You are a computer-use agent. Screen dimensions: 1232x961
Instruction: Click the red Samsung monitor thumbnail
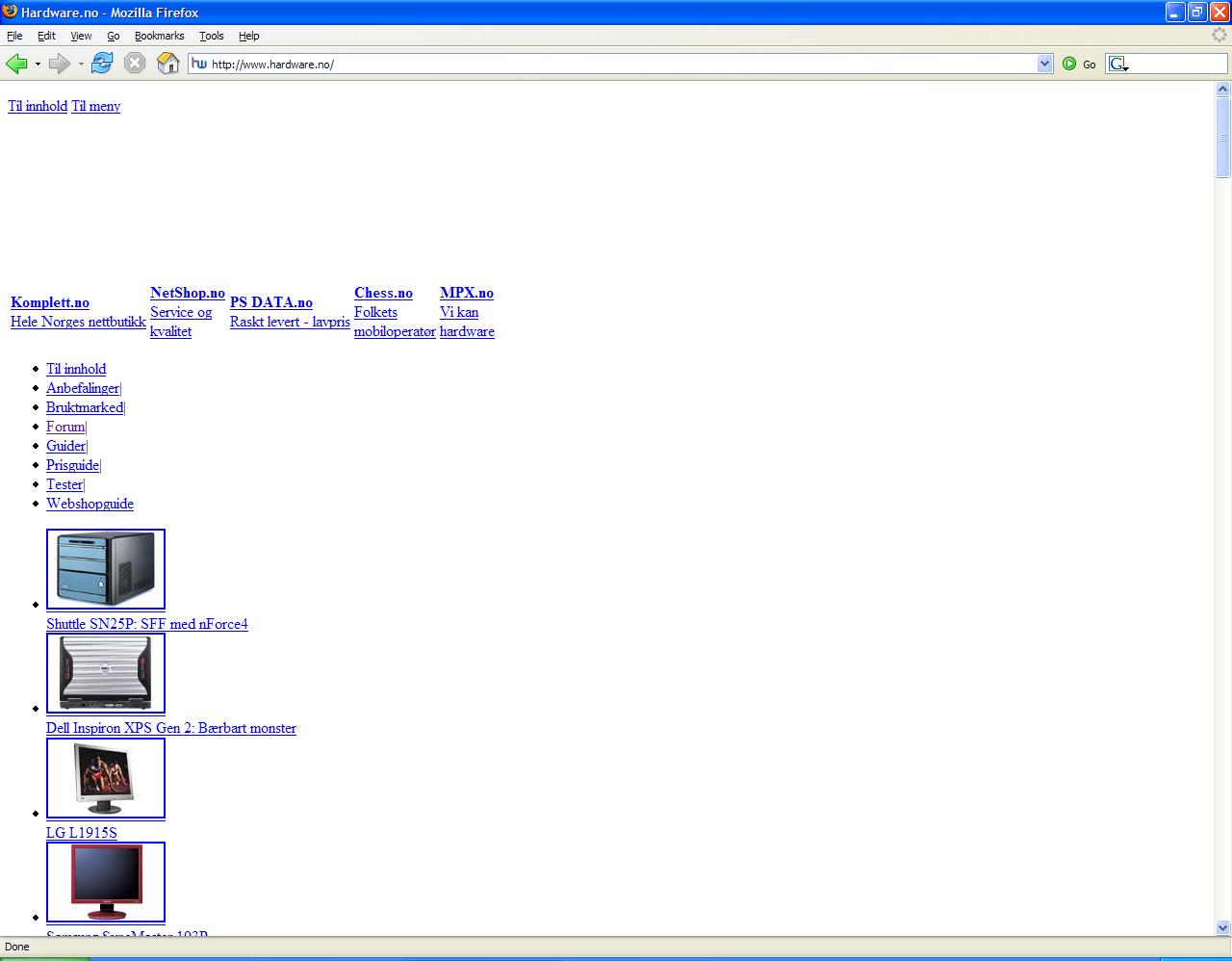tap(106, 882)
